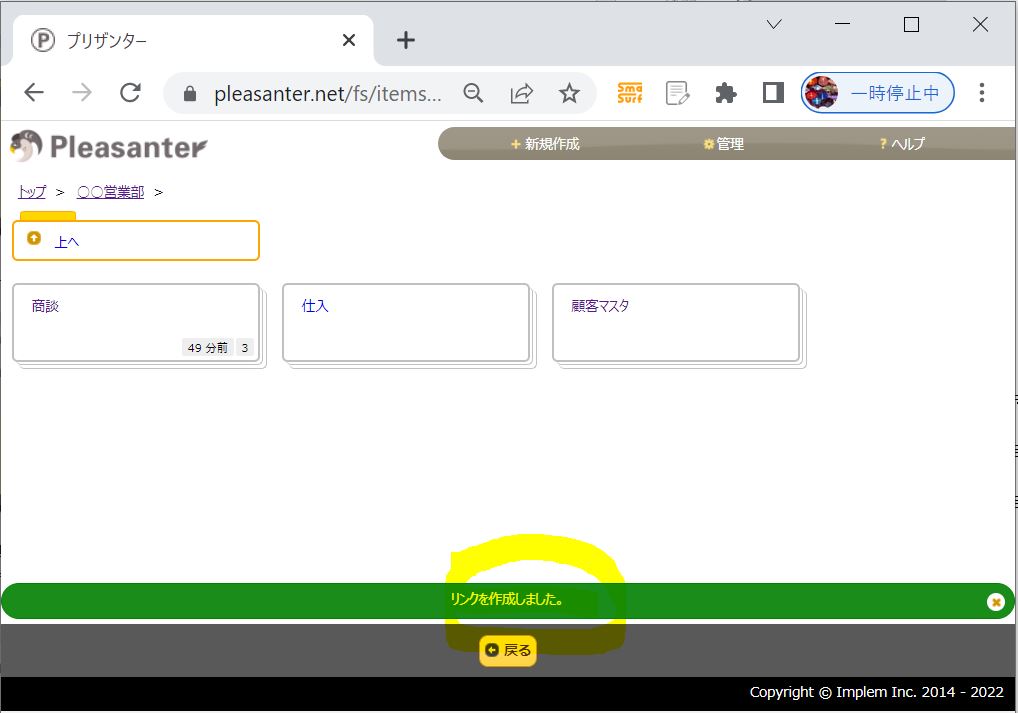Click the ○○営業部 breadcrumb link

110,192
